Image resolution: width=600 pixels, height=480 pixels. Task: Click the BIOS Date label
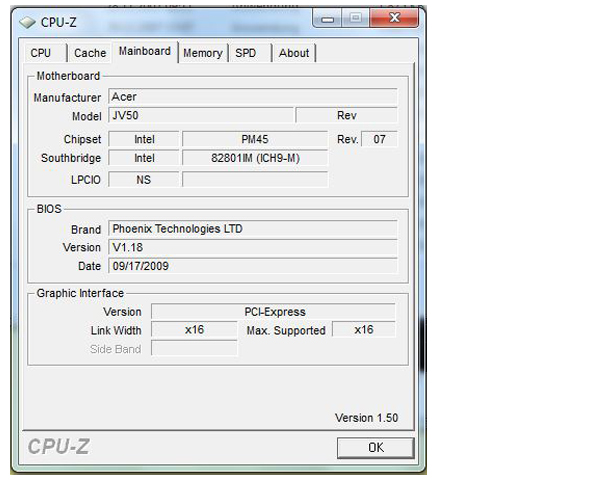pyautogui.click(x=89, y=266)
